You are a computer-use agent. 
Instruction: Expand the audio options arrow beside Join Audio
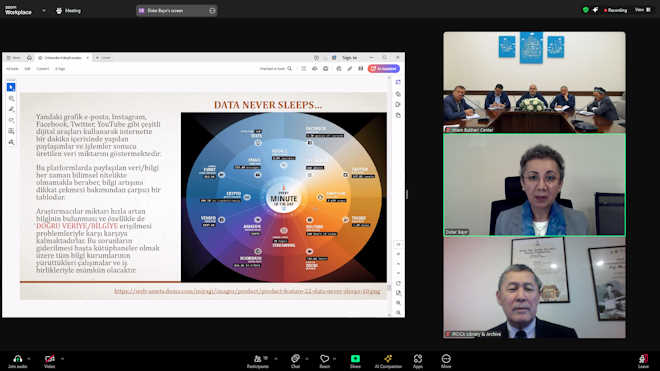point(29,359)
